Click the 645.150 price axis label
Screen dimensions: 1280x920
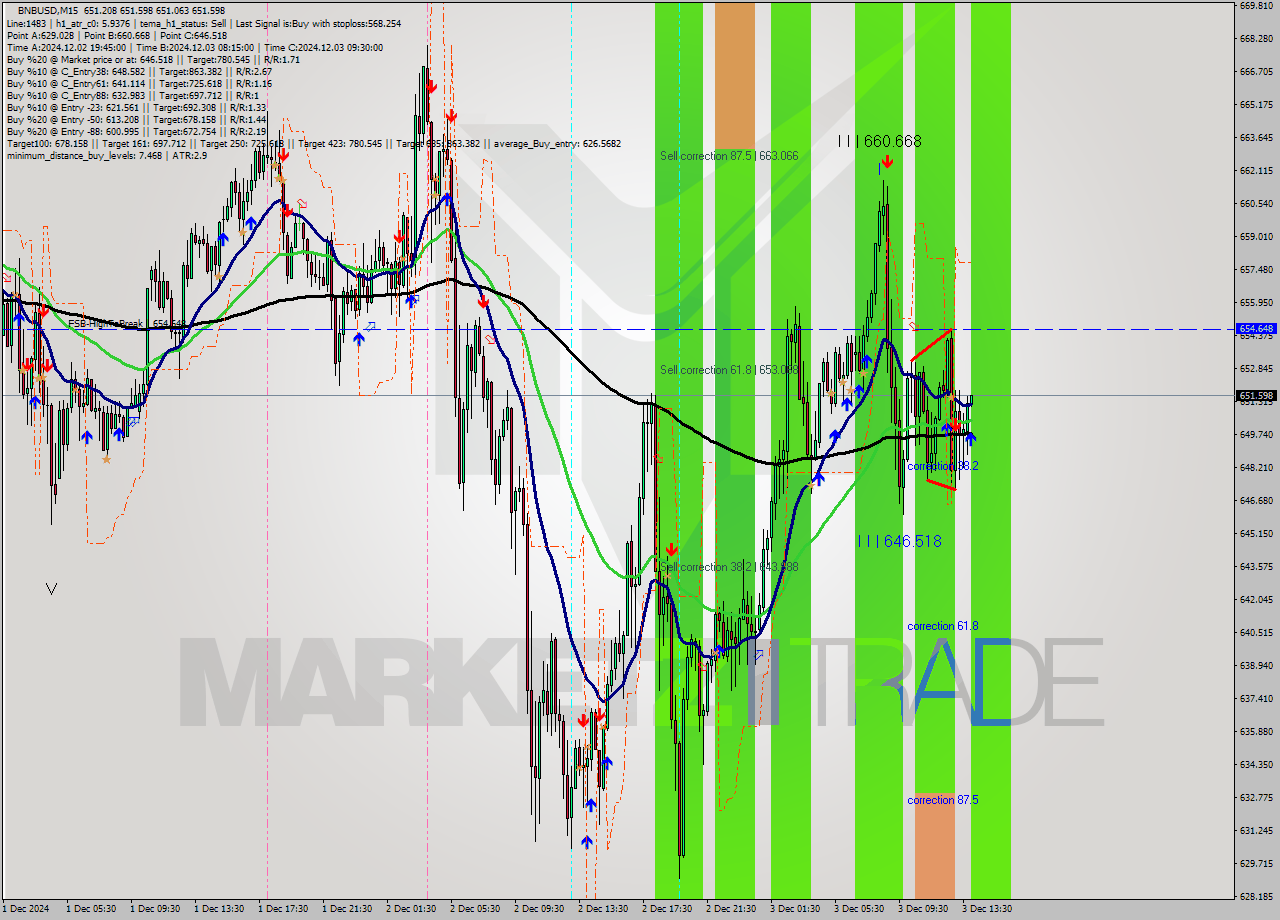(1255, 533)
